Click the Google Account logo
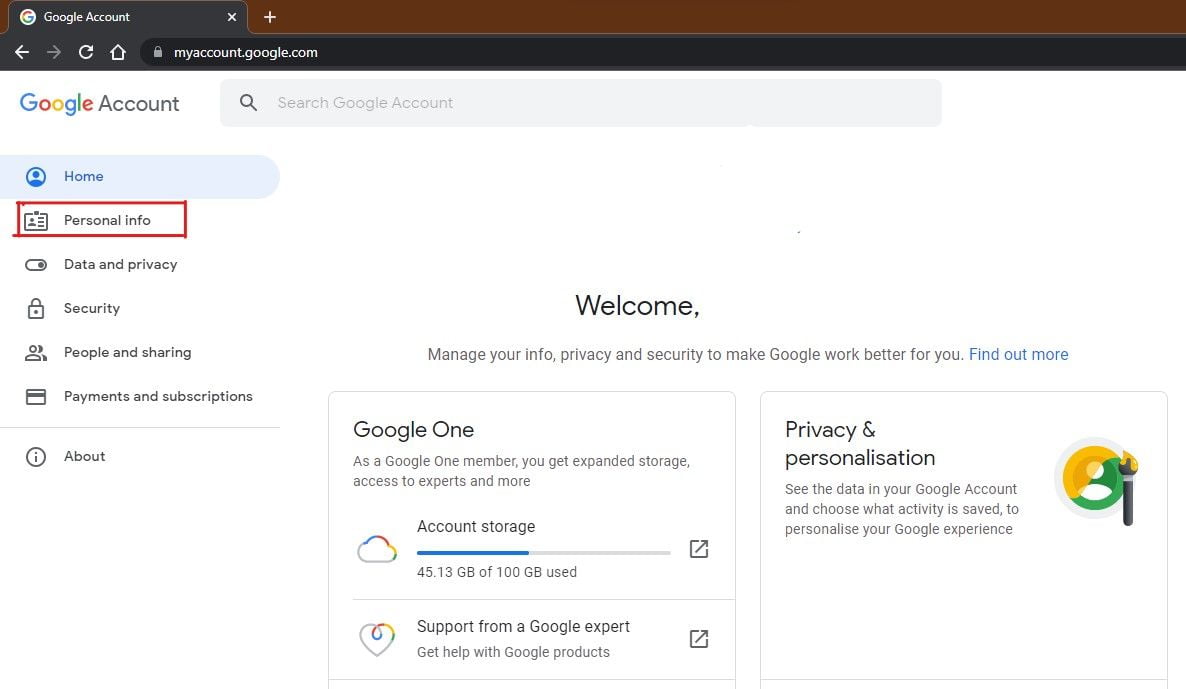 tap(99, 103)
